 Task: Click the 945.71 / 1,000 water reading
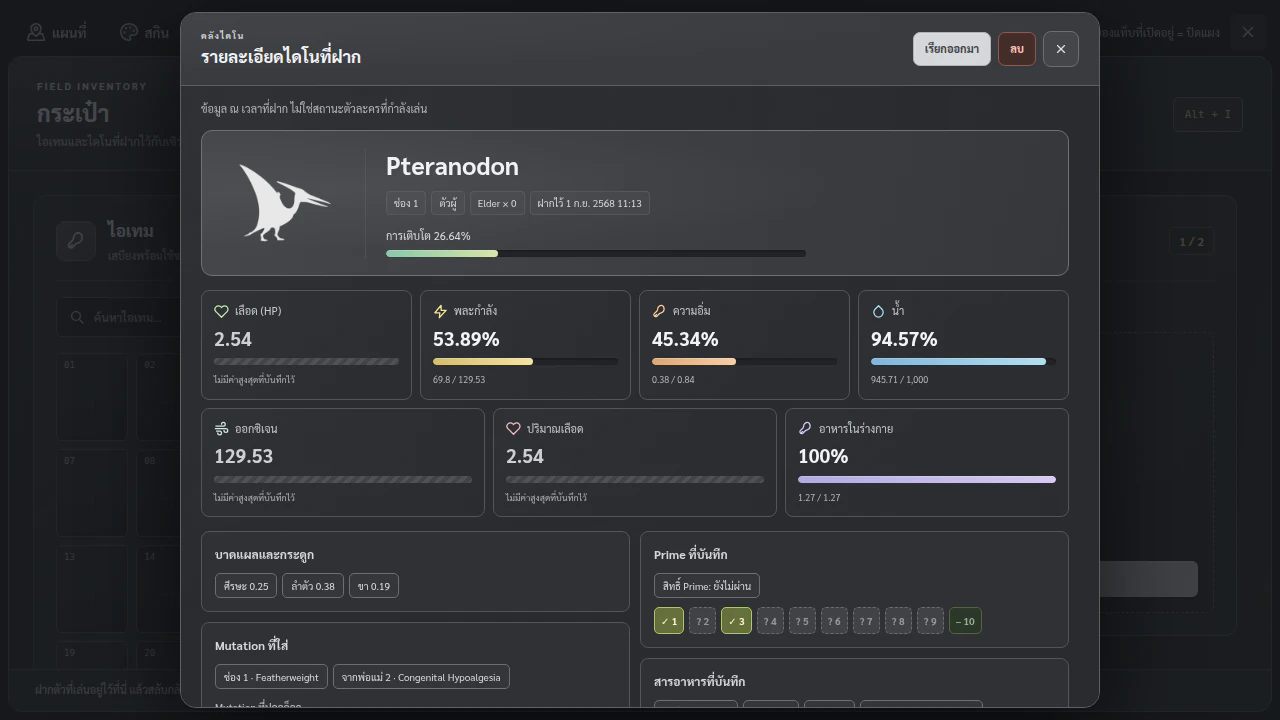(900, 380)
